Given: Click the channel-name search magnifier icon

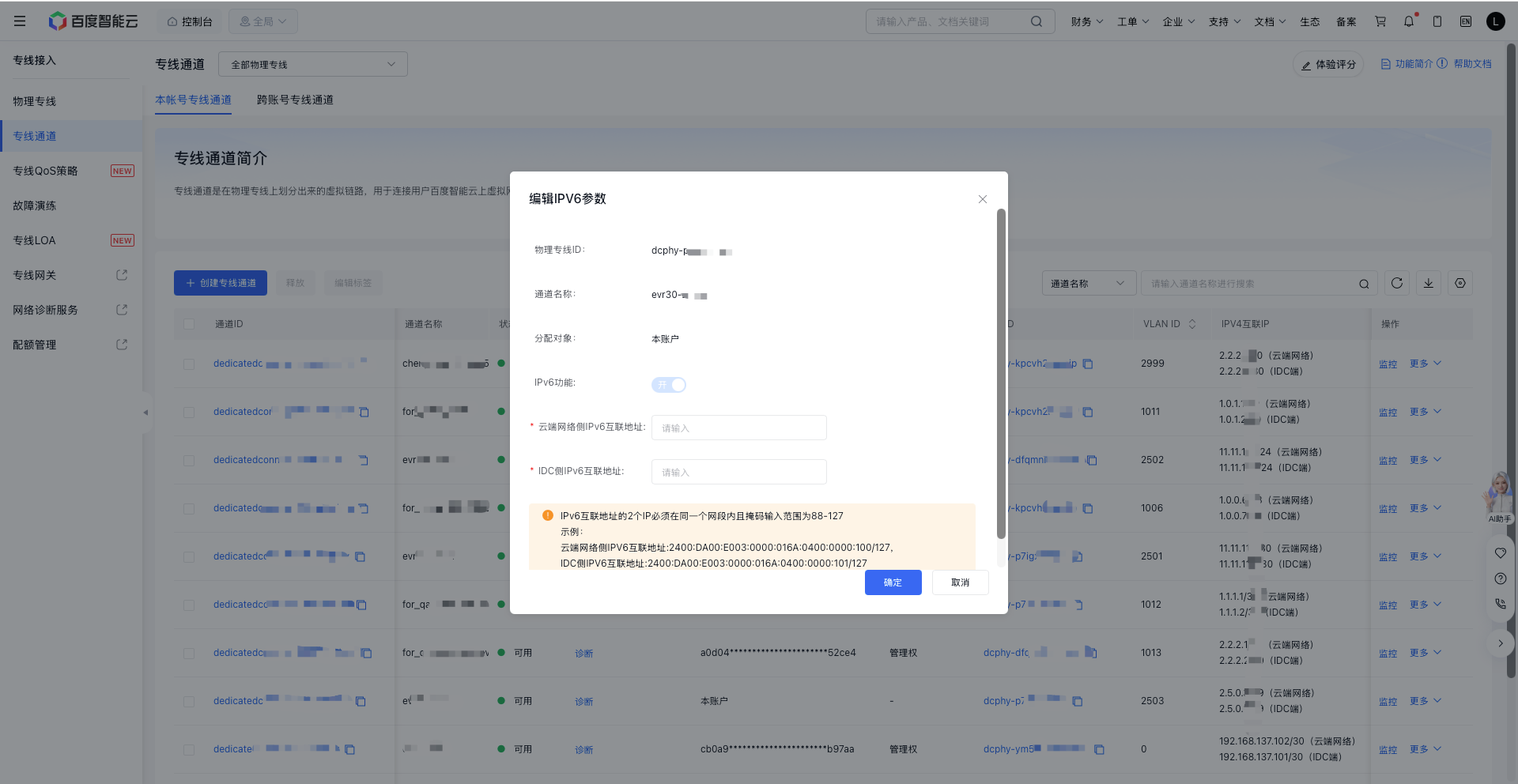Looking at the screenshot, I should click(x=1364, y=284).
